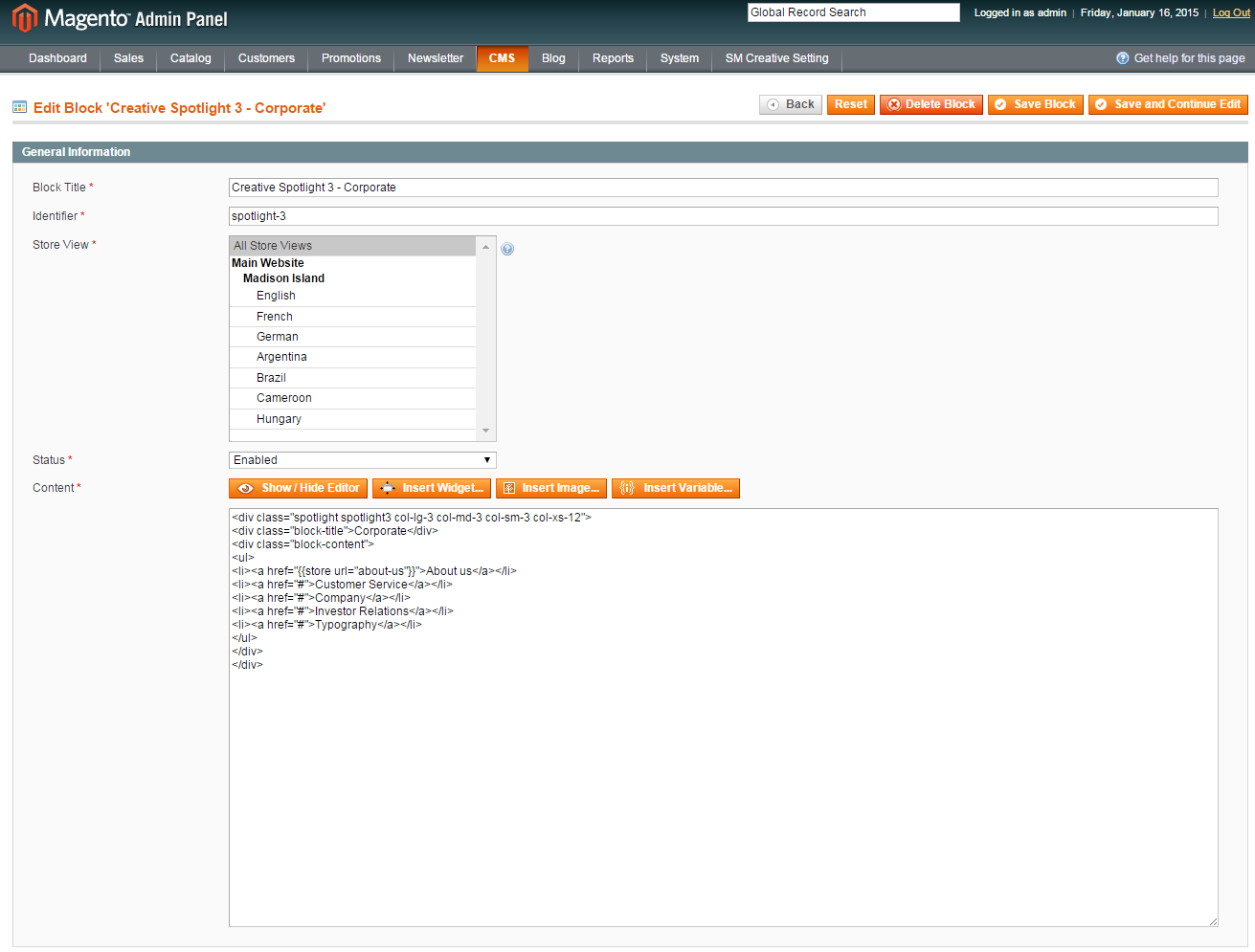Click Save and Continue Edit
The width and height of the screenshot is (1255, 952).
[x=1168, y=104]
